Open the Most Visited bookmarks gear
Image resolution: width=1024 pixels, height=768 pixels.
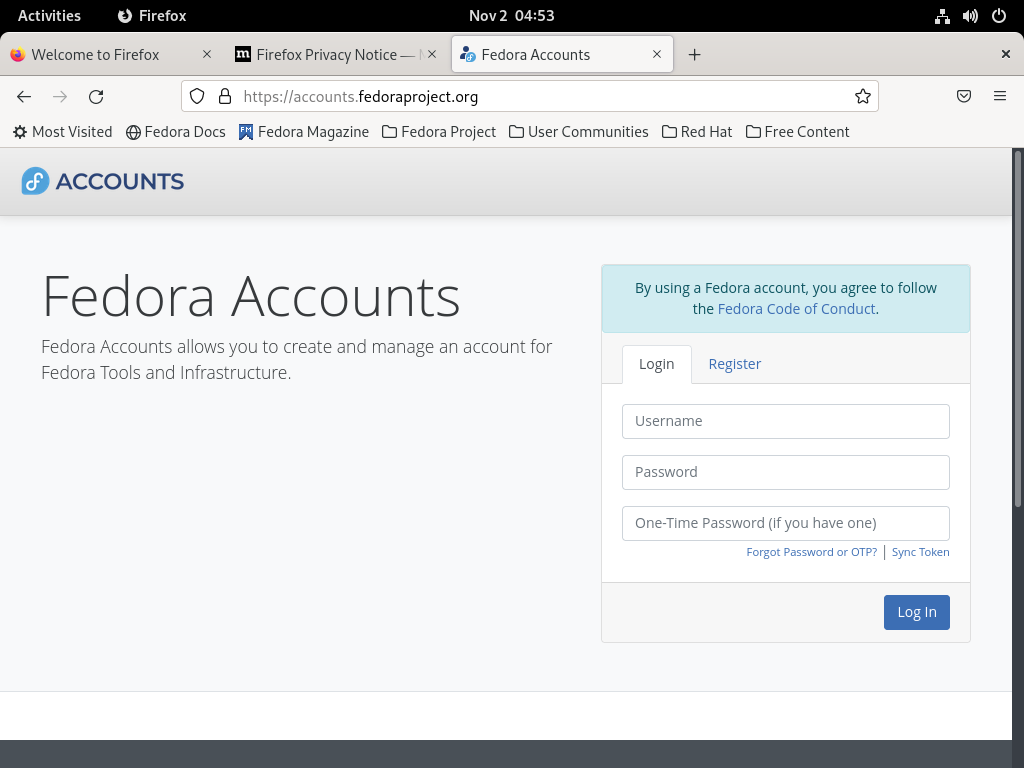pos(63,132)
